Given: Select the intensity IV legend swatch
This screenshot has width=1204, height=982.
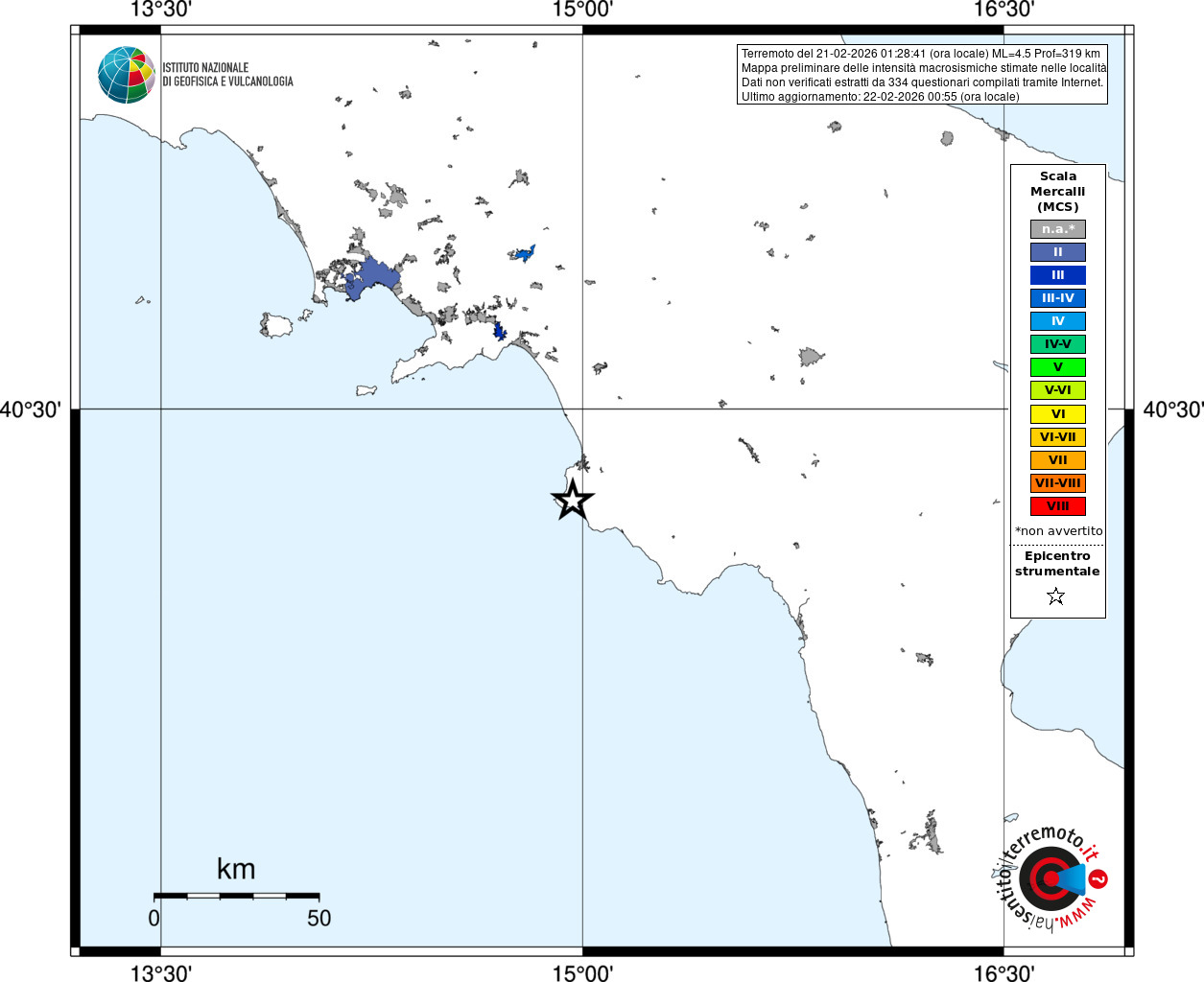Looking at the screenshot, I should [x=1058, y=321].
